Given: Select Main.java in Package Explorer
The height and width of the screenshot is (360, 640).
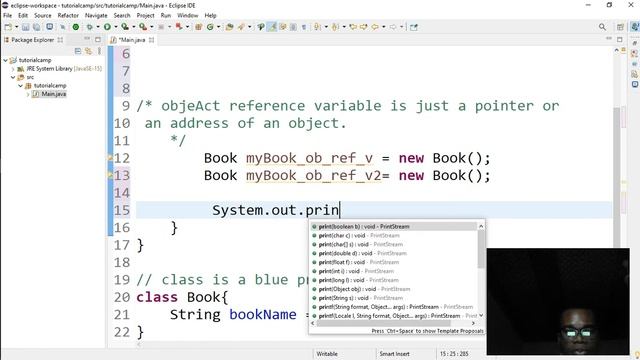Looking at the screenshot, I should click(x=53, y=94).
